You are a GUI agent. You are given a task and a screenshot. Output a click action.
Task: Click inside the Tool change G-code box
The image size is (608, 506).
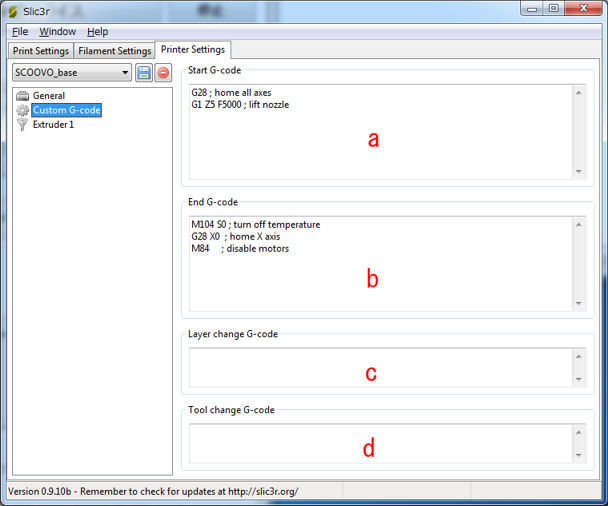click(x=380, y=444)
